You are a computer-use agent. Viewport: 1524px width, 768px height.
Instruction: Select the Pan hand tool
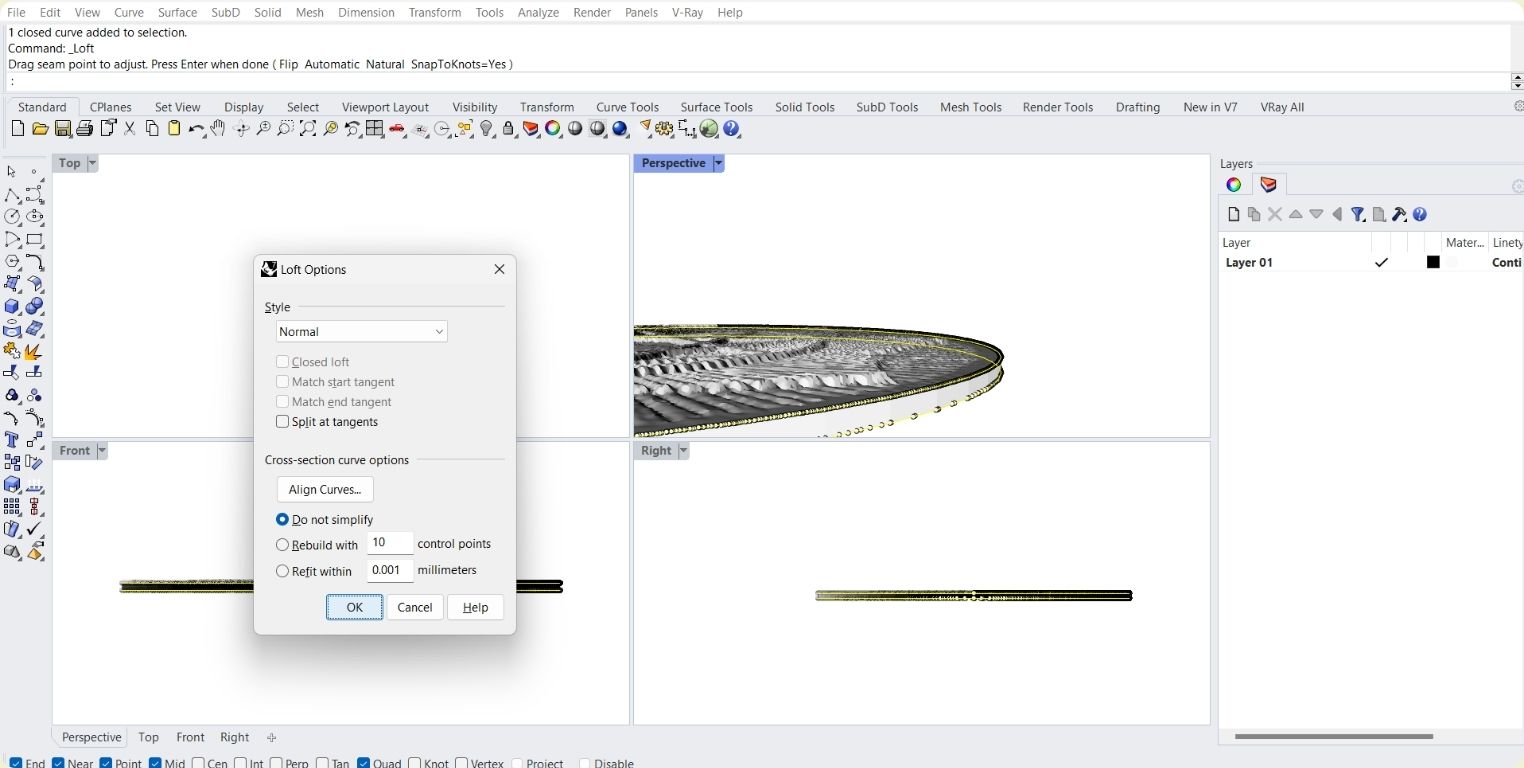pos(218,129)
